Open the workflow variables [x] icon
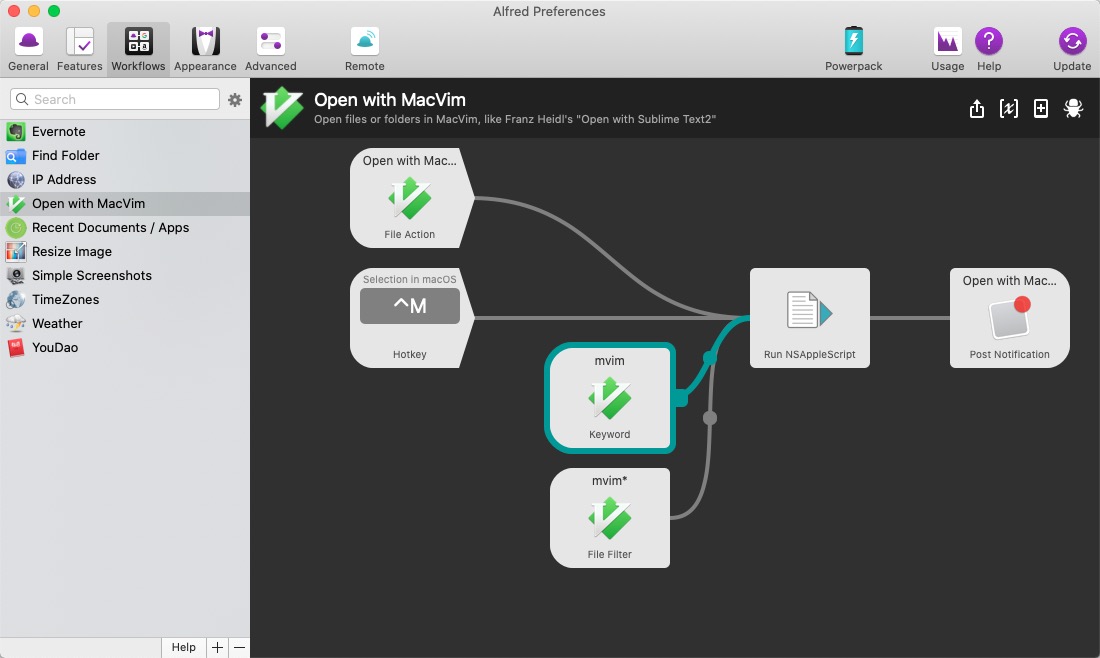1100x658 pixels. [1009, 108]
